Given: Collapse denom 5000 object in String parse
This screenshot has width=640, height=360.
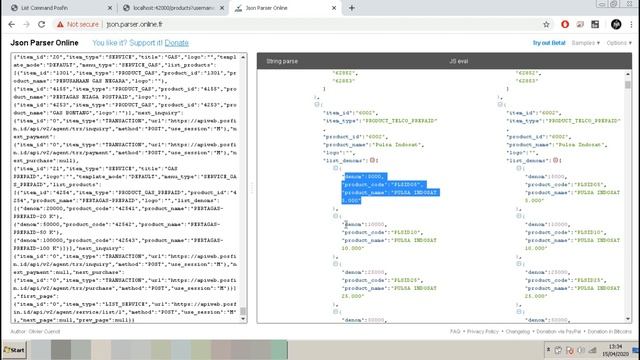Looking at the screenshot, I should pos(336,168).
